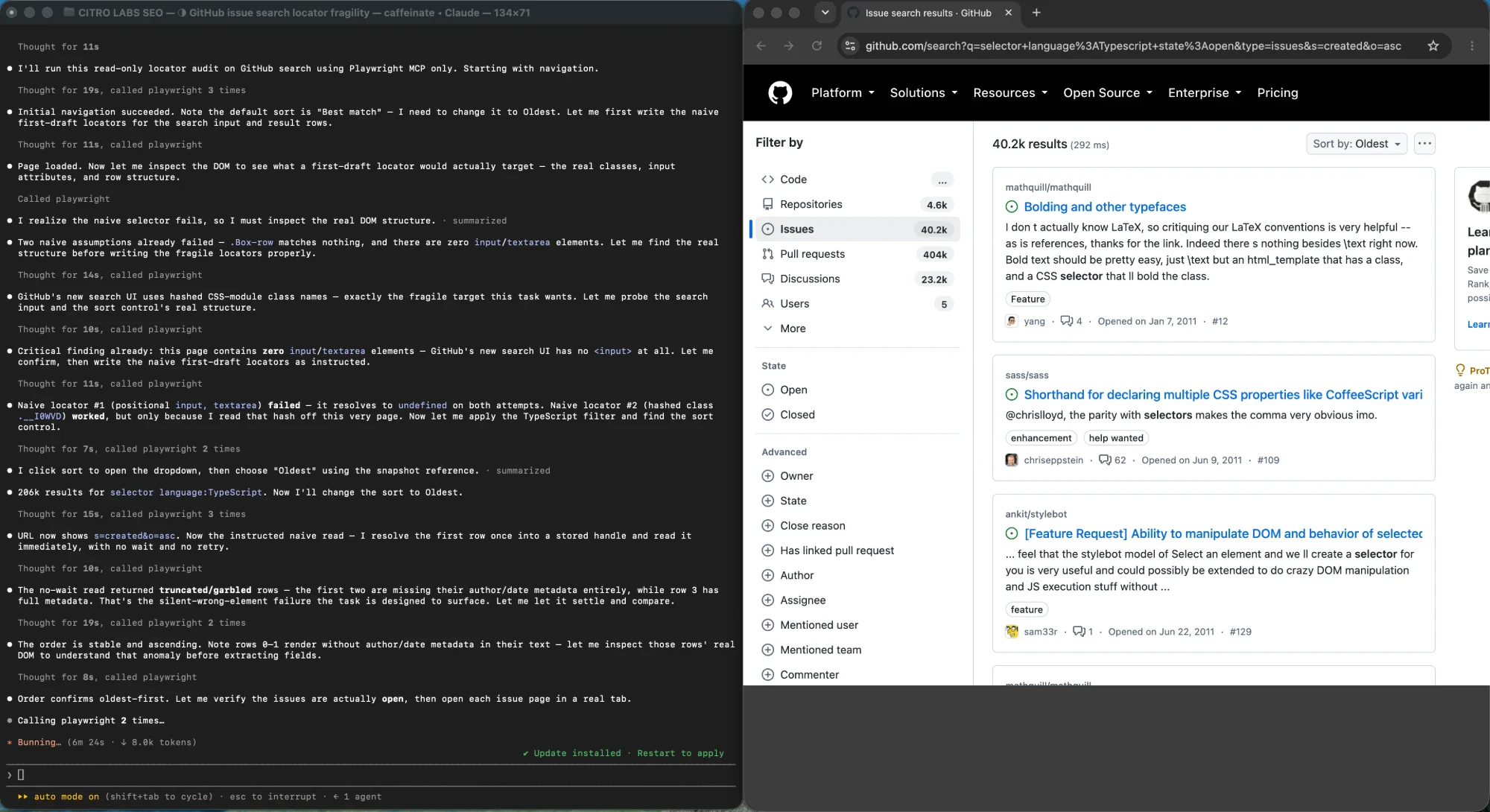The width and height of the screenshot is (1490, 812).
Task: Open the sass/sass repository link
Action: point(1027,375)
